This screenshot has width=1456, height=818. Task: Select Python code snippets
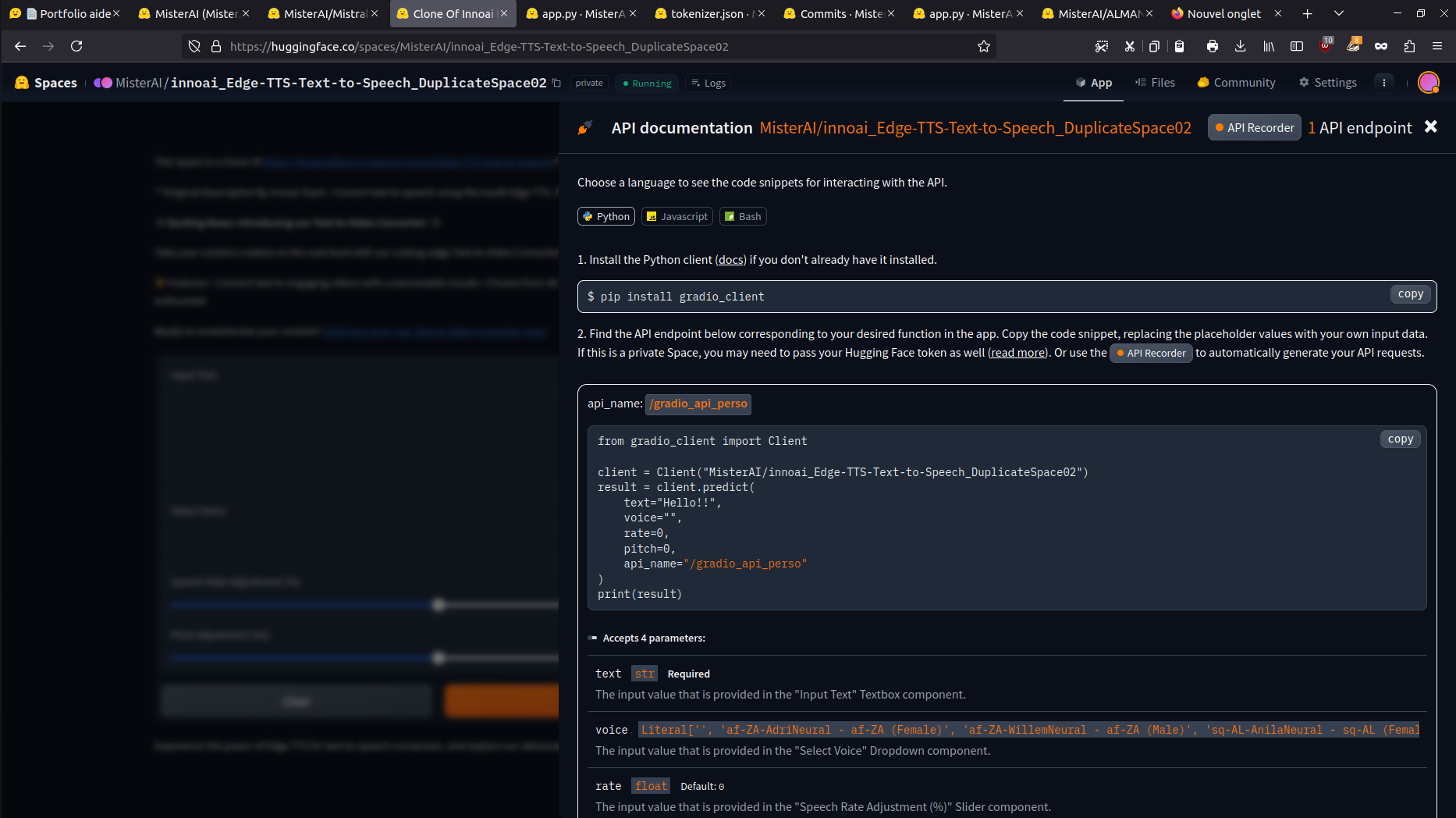click(x=606, y=216)
